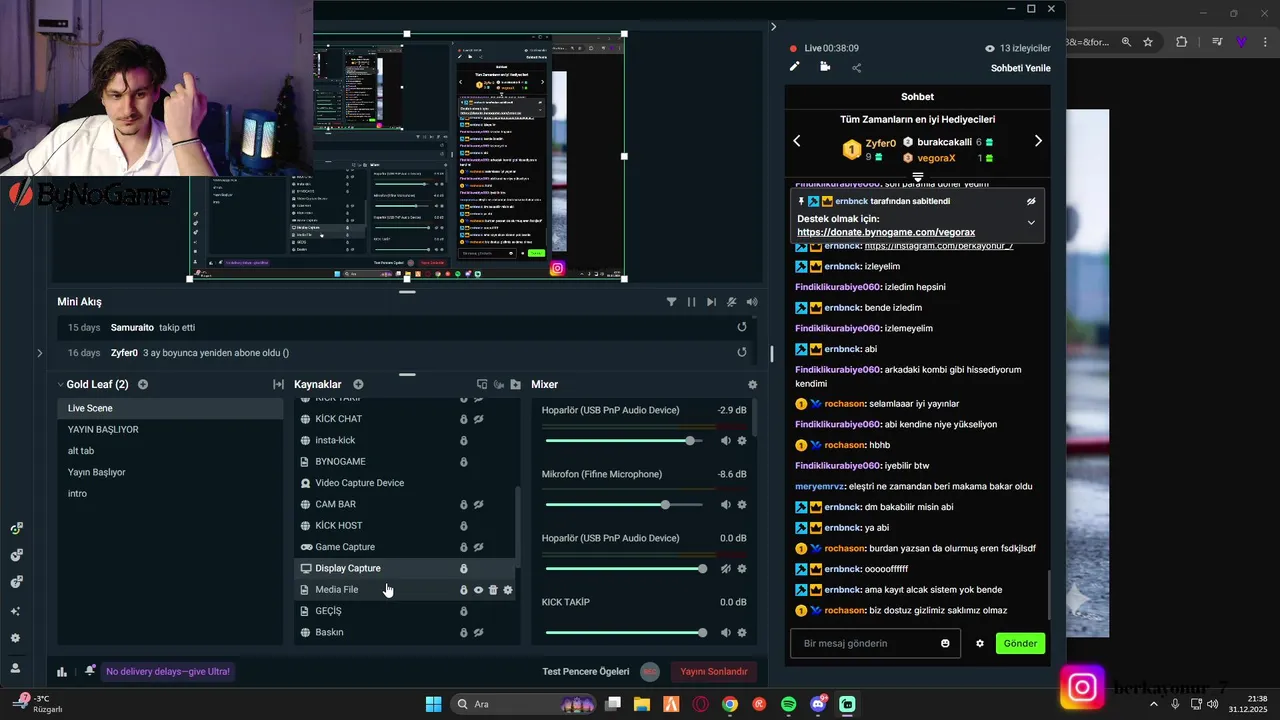
Task: Show the hidden CAM BAR source
Action: [478, 504]
